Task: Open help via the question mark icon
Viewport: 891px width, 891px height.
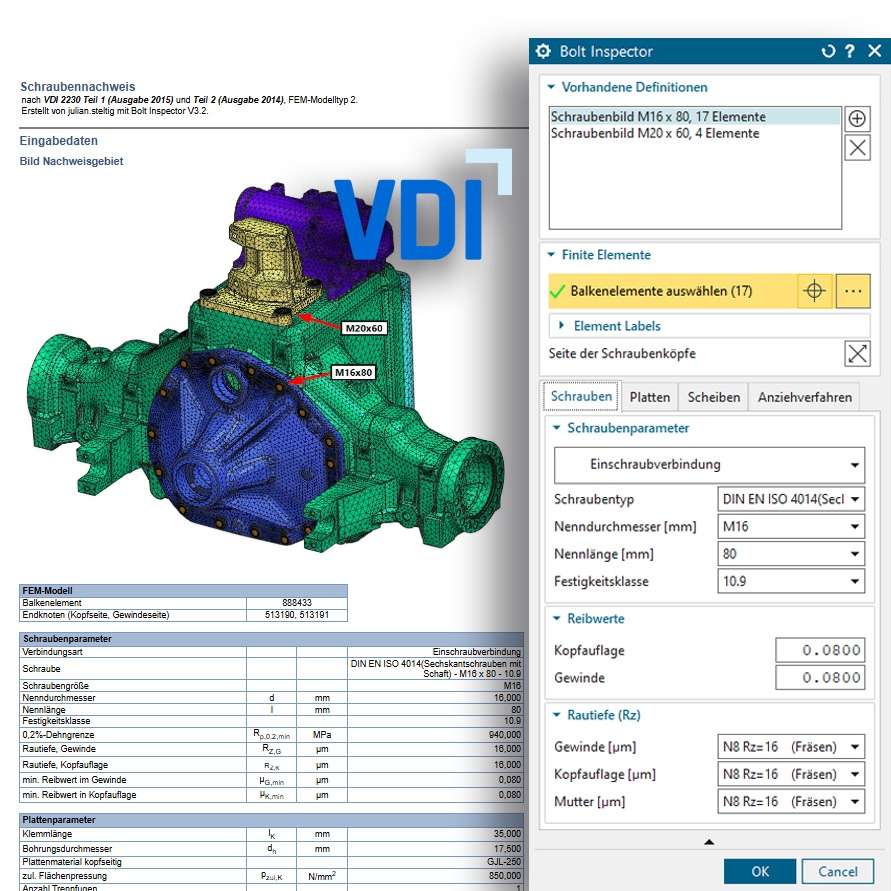Action: 849,50
